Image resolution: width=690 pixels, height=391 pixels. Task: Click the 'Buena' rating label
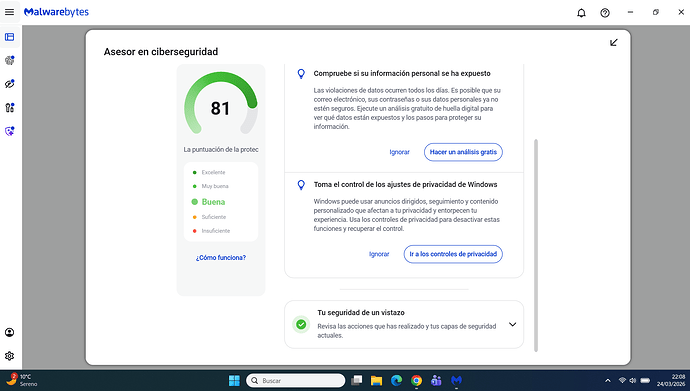(x=213, y=202)
